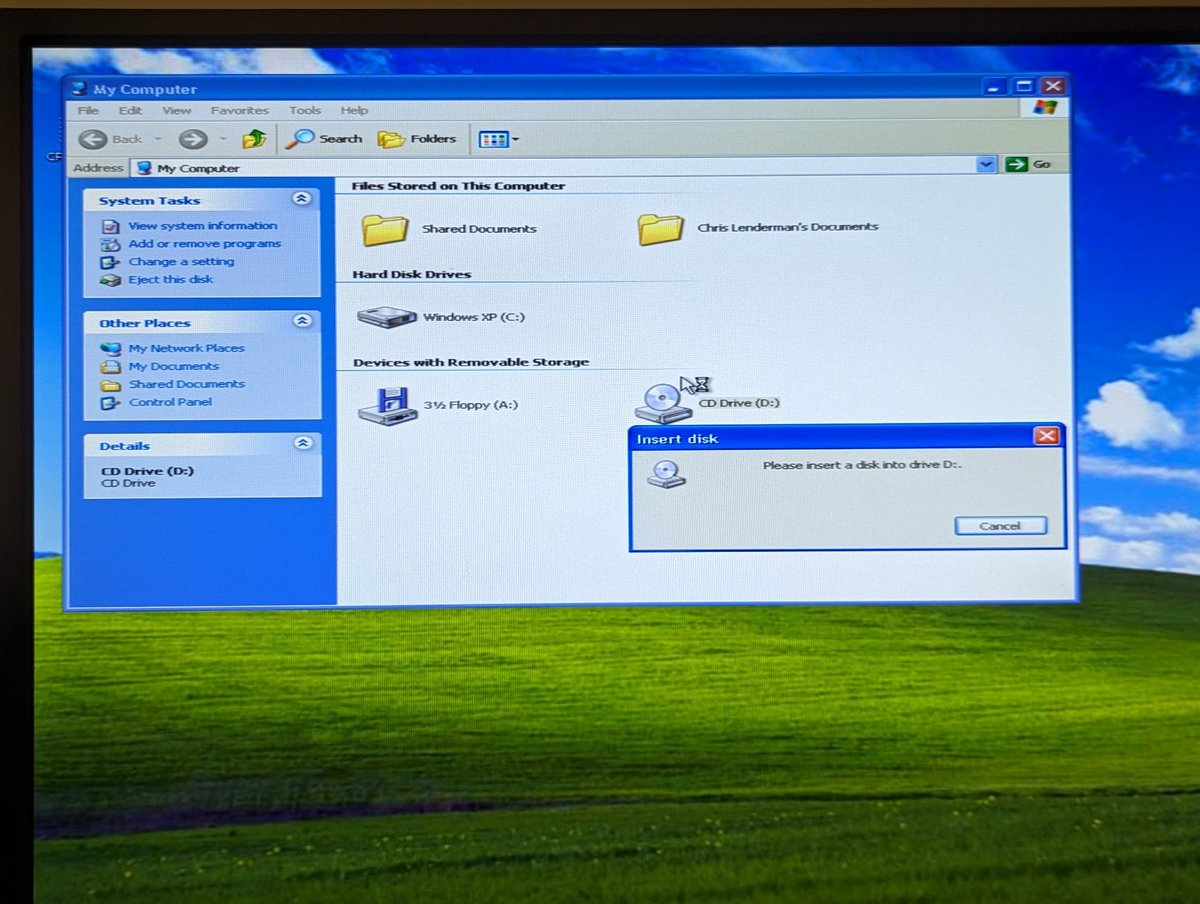Click Cancel in Insert disk dialog
The width and height of the screenshot is (1200, 904).
(x=1000, y=526)
